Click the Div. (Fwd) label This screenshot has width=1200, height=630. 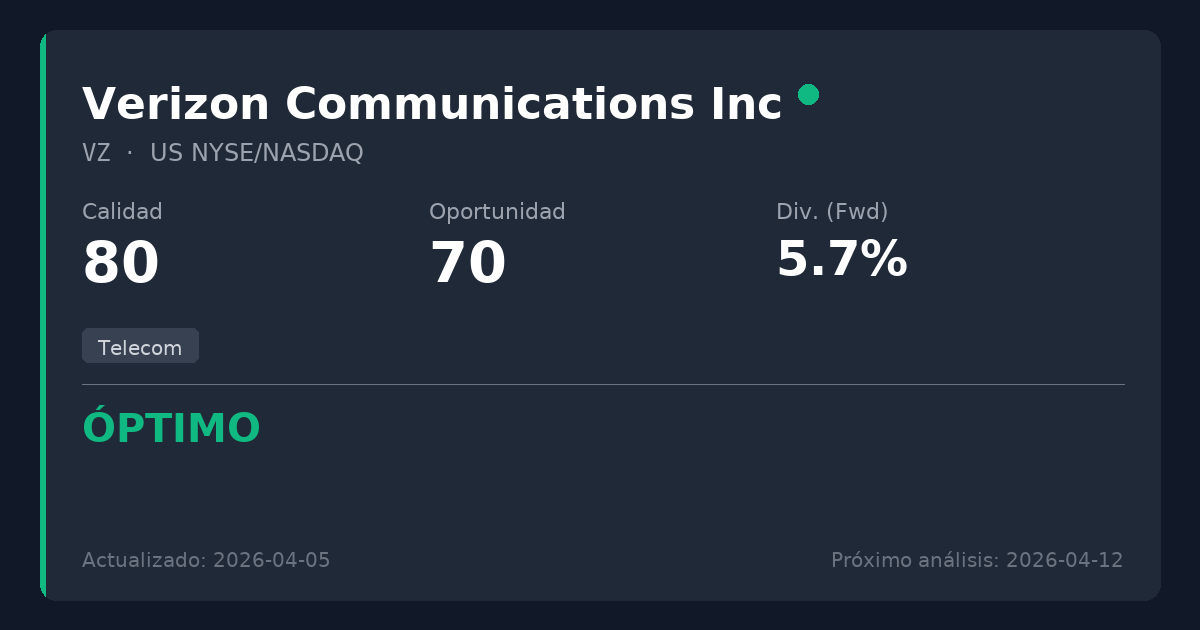pos(832,212)
